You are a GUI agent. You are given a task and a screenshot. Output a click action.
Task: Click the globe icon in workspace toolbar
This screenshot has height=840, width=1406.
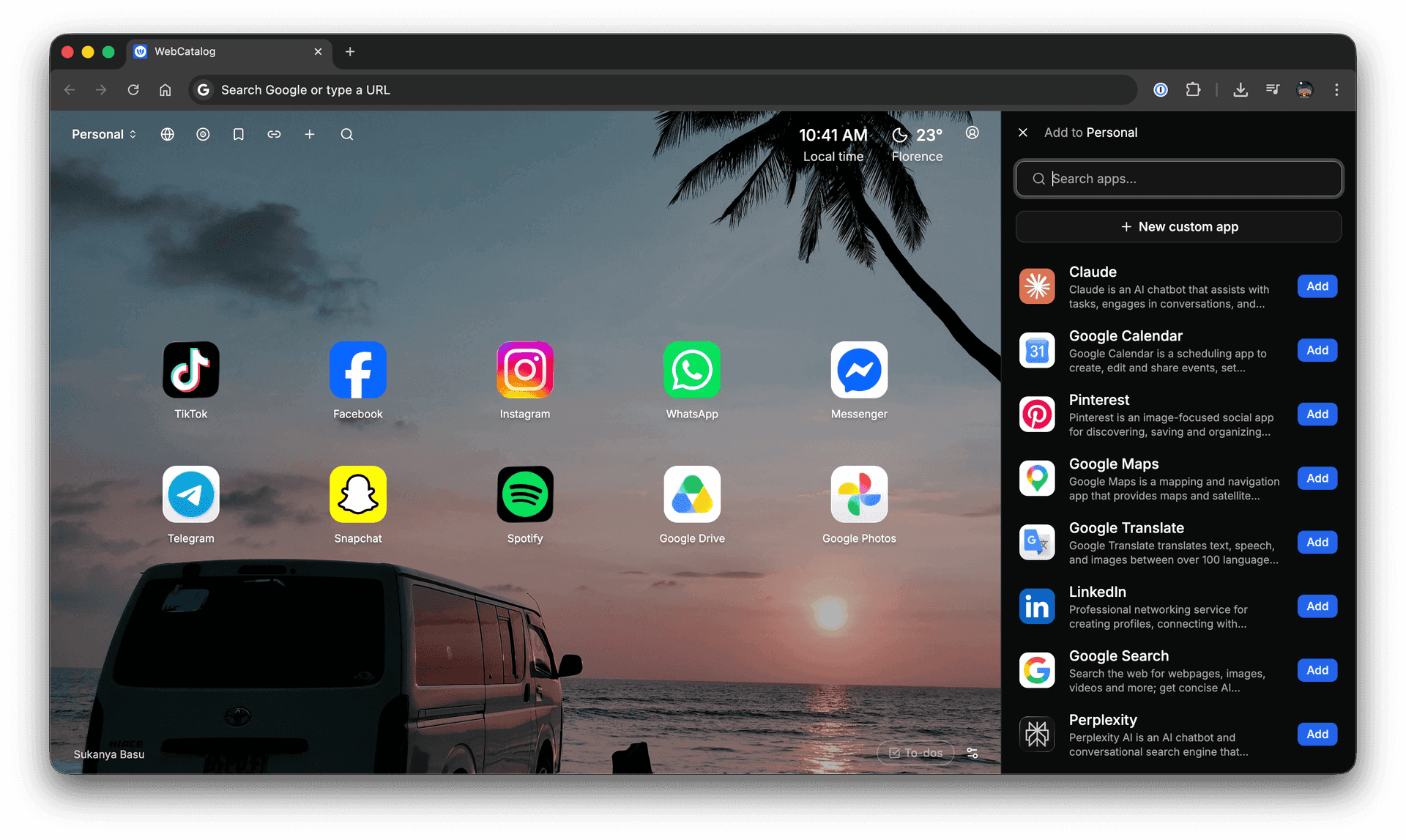click(x=168, y=134)
